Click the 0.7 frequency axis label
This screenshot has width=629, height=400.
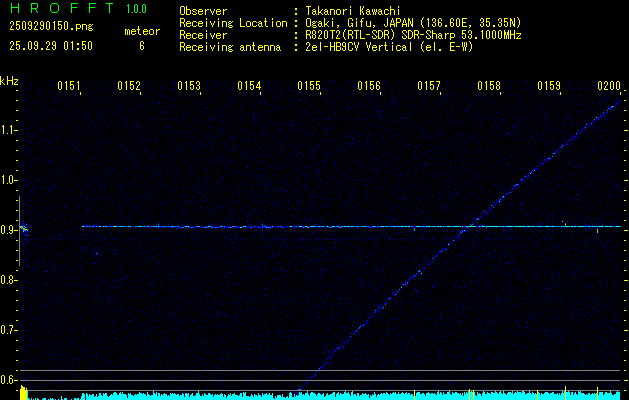[9, 330]
